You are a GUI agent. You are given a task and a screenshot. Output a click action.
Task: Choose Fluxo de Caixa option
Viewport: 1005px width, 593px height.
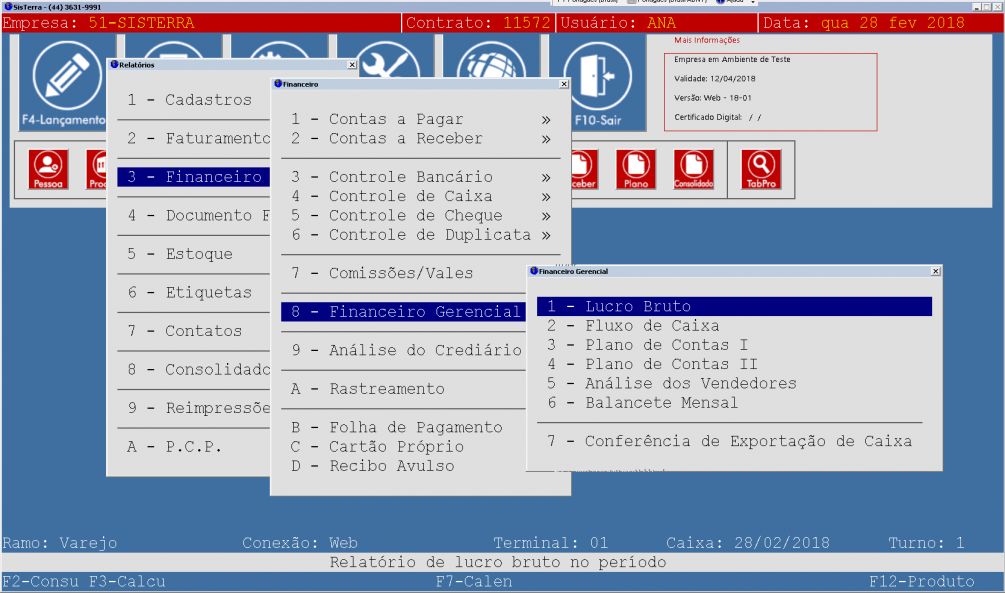[651, 326]
